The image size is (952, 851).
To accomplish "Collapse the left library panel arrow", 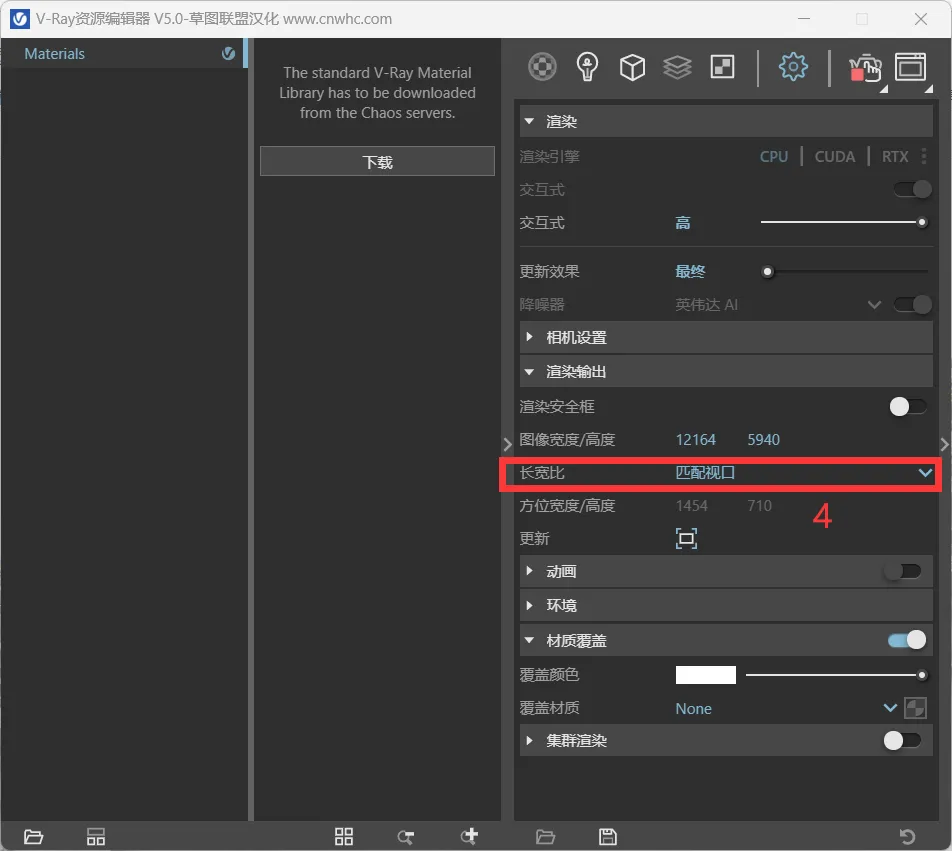I will tap(508, 445).
